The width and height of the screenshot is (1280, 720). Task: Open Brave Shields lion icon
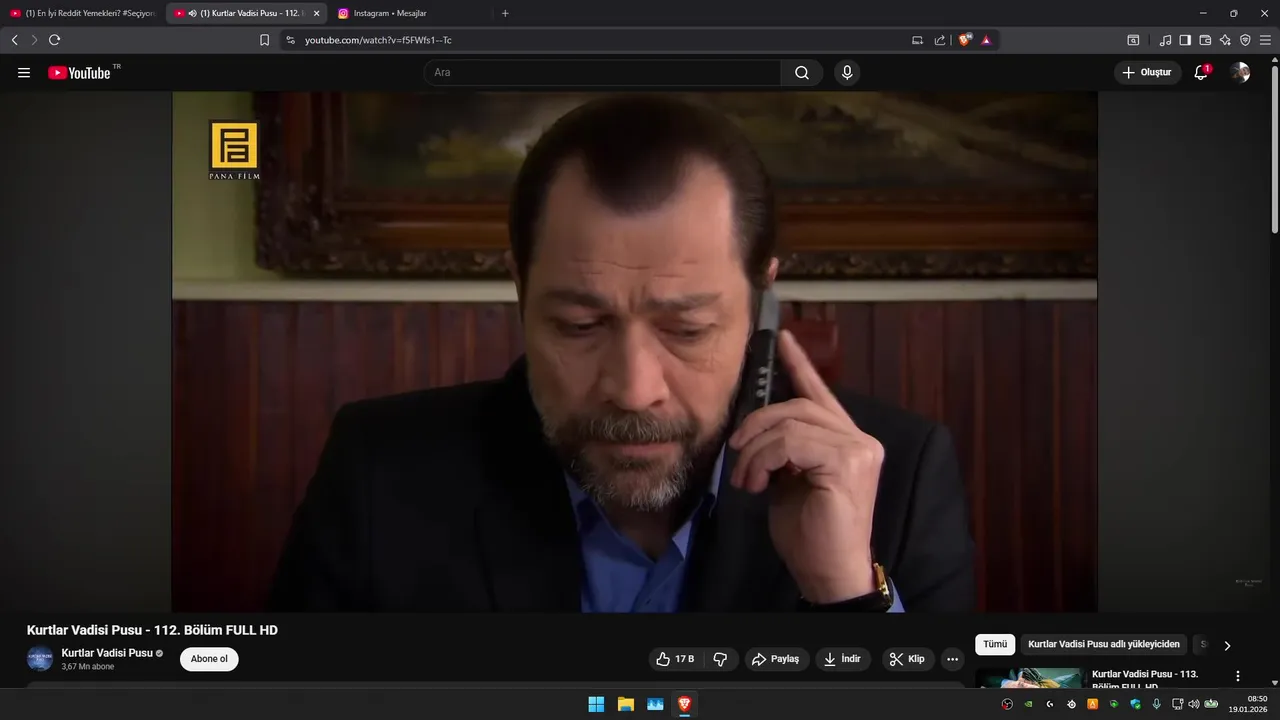pos(965,40)
